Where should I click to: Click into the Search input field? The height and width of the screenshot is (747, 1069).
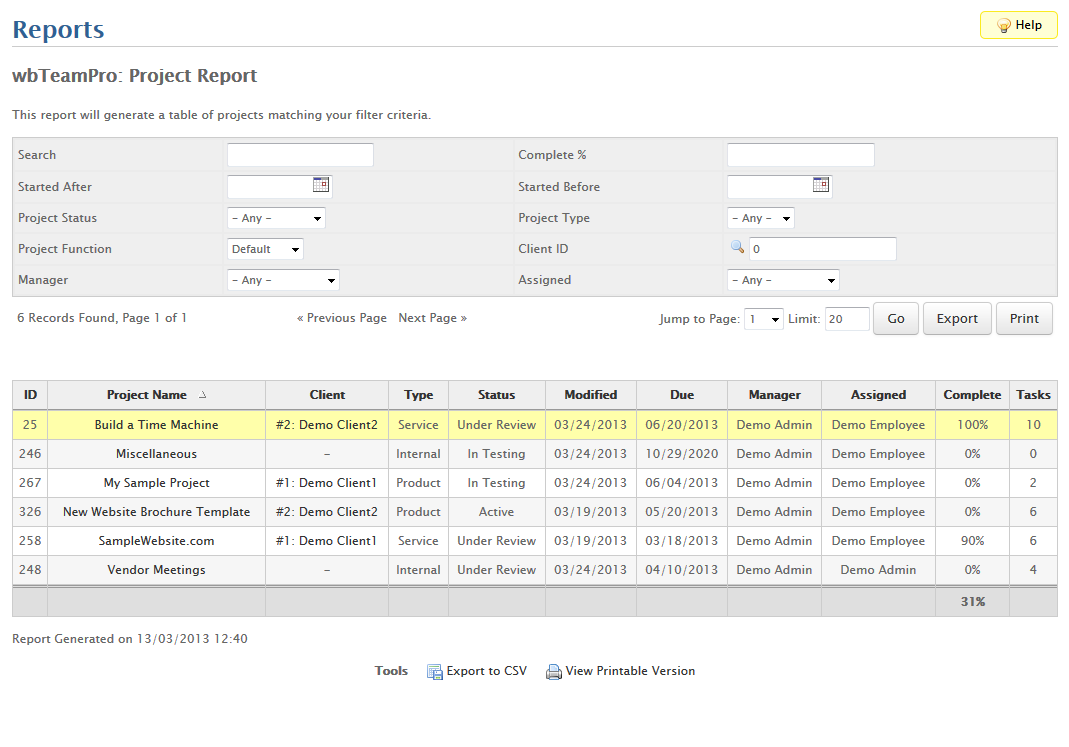[x=300, y=155]
